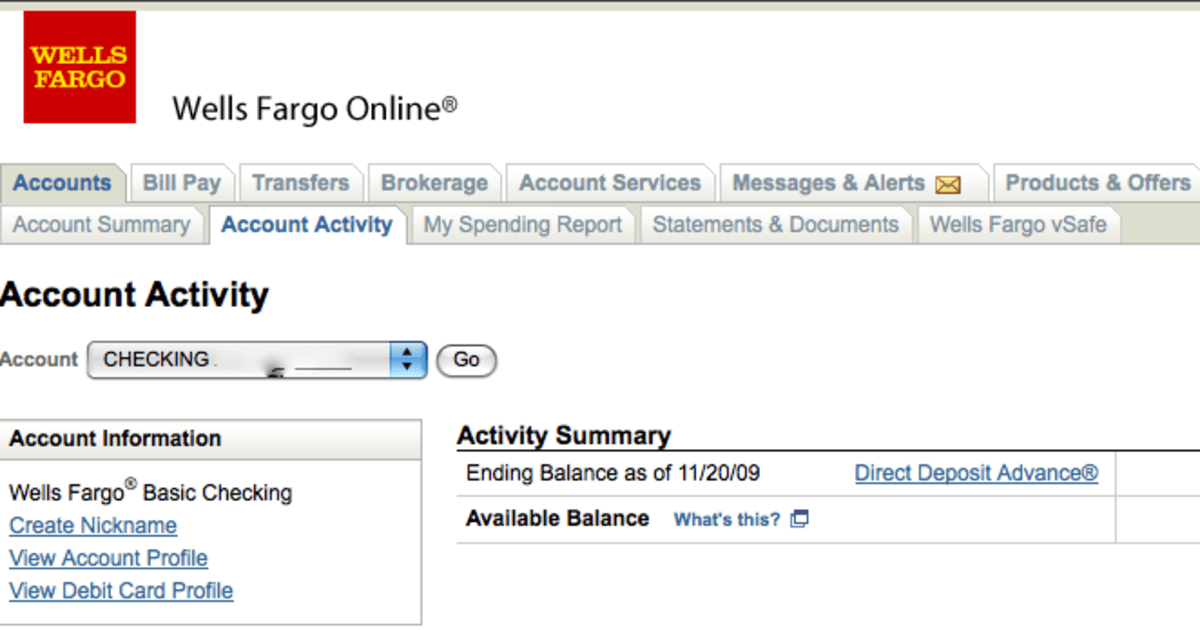This screenshot has width=1200, height=630.
Task: Open the Account dropdown showing CHECKING
Action: coord(240,360)
